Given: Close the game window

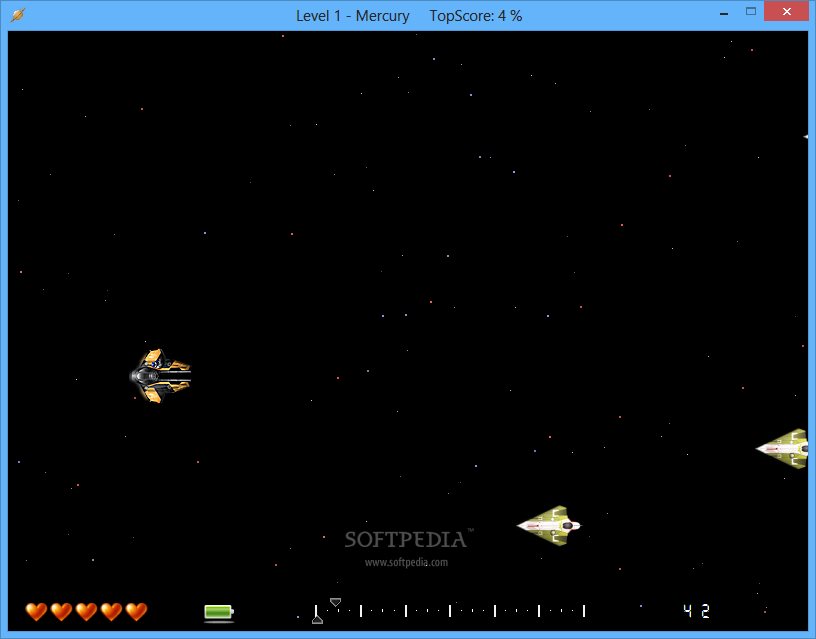Looking at the screenshot, I should [x=786, y=11].
